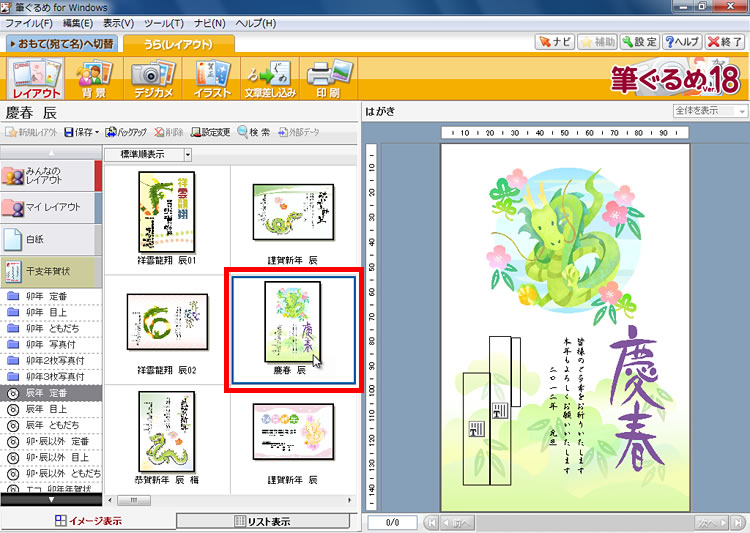Click 新規レイアウト new layout toolbar item

31,132
